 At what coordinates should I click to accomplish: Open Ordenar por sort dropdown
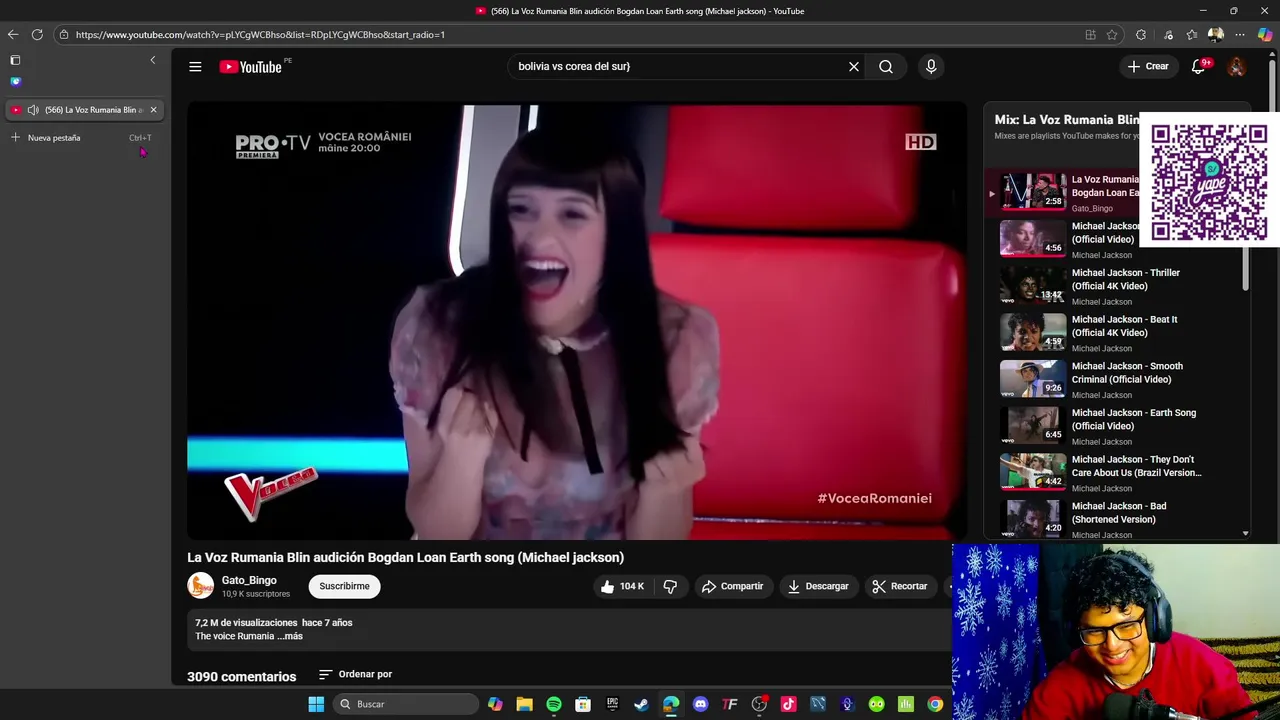355,674
